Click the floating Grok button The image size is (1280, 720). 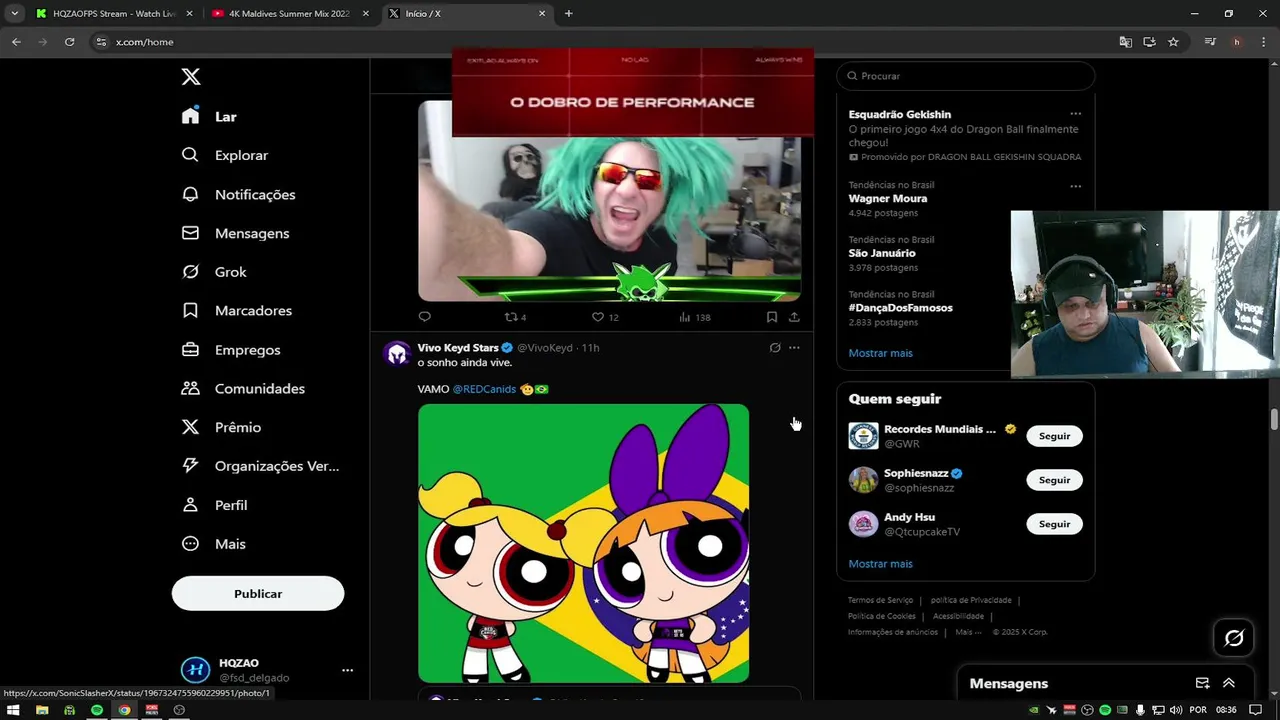click(1234, 638)
